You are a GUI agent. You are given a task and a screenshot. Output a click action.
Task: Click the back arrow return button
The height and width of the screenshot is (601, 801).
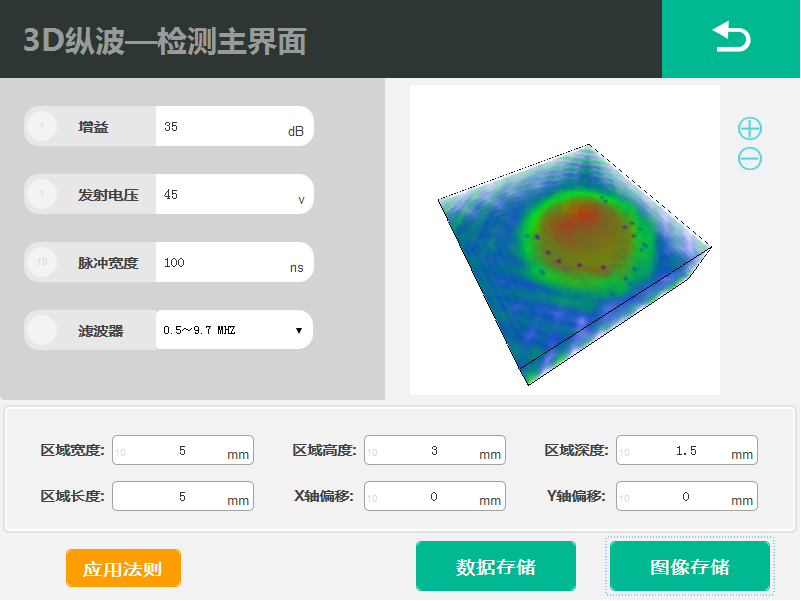point(730,39)
